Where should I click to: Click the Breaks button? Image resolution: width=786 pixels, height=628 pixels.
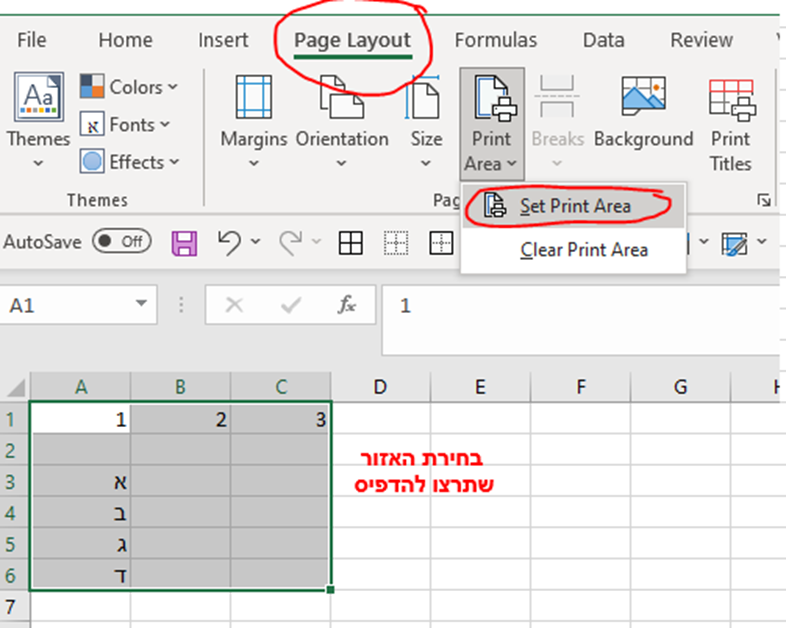coord(557,122)
